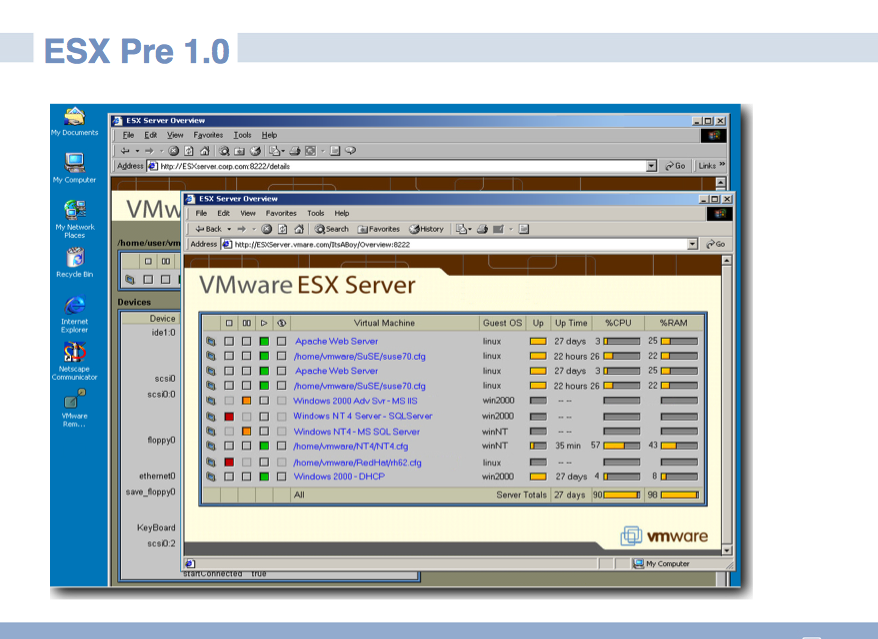
Task: Open Mail dropdown arrow in front window toolbar
Action: [470, 229]
